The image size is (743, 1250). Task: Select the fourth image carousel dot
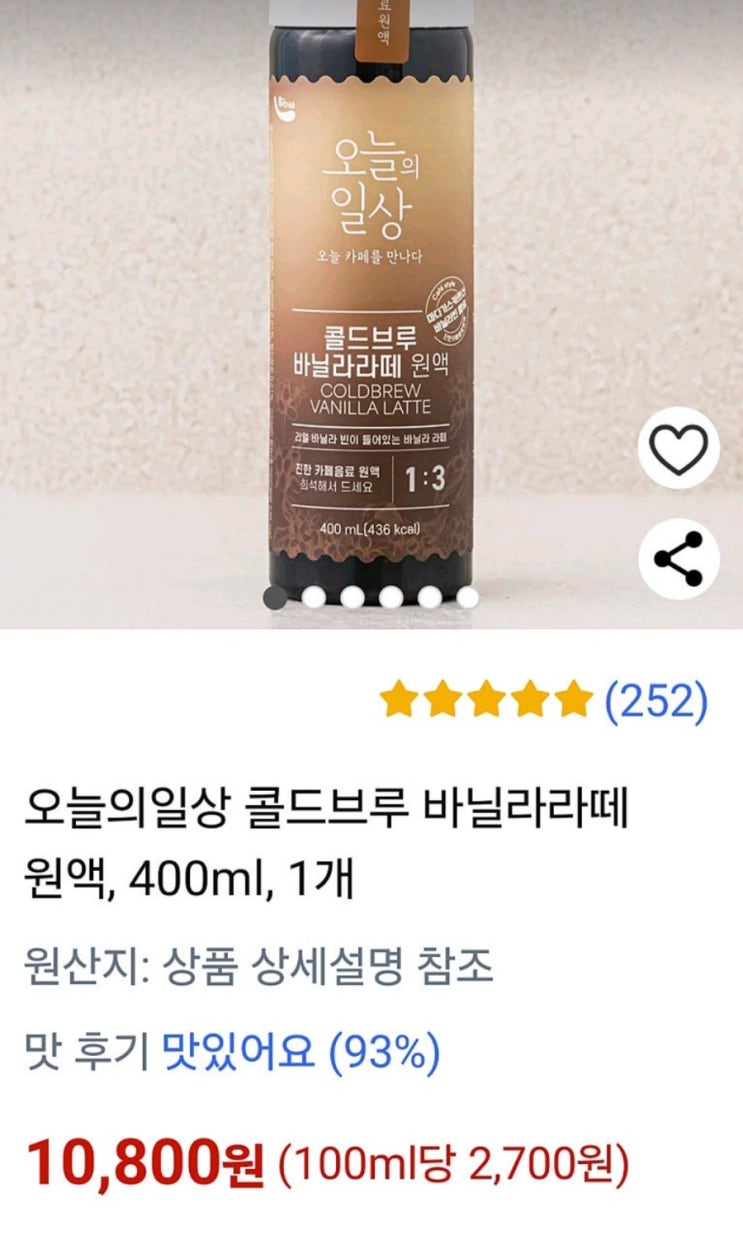tap(391, 597)
